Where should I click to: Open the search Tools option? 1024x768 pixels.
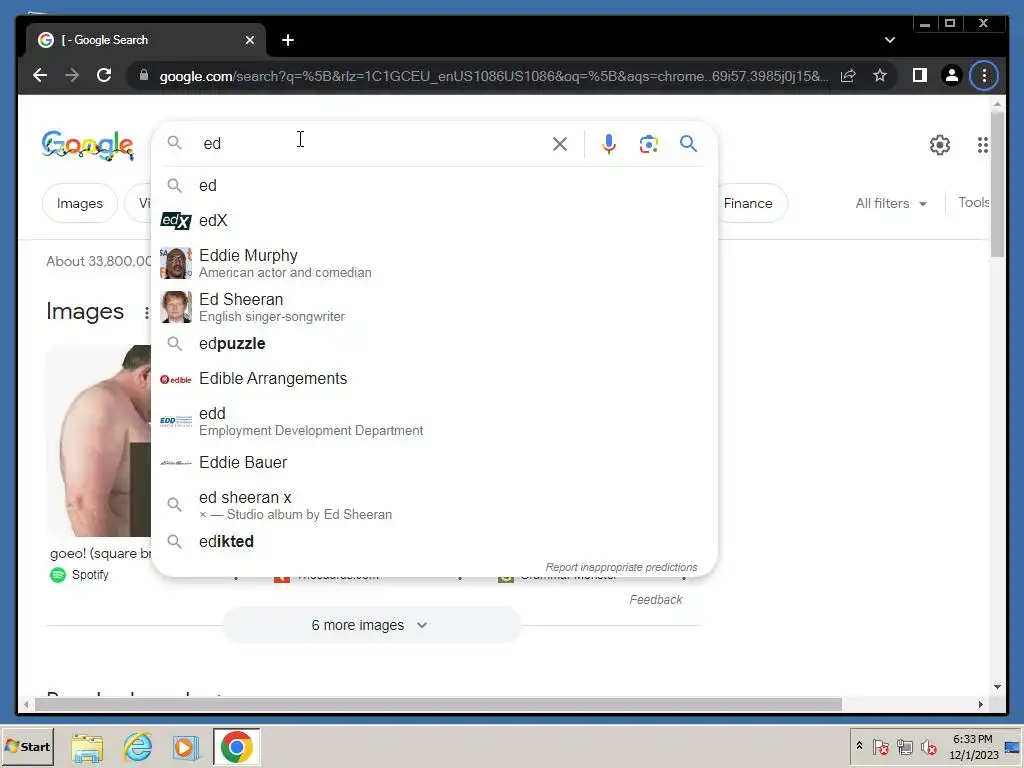(974, 202)
